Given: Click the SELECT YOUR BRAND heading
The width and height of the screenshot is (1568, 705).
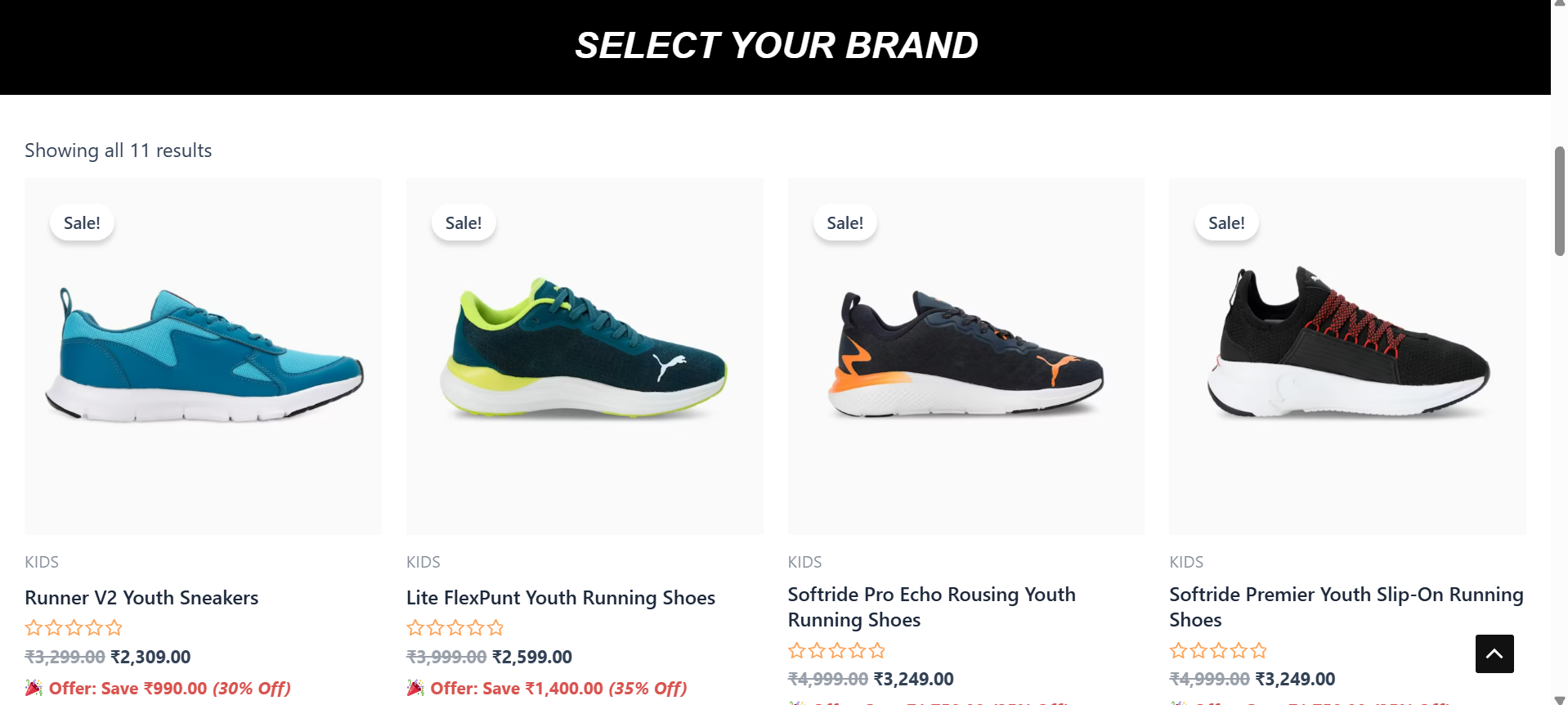Looking at the screenshot, I should click(x=776, y=46).
